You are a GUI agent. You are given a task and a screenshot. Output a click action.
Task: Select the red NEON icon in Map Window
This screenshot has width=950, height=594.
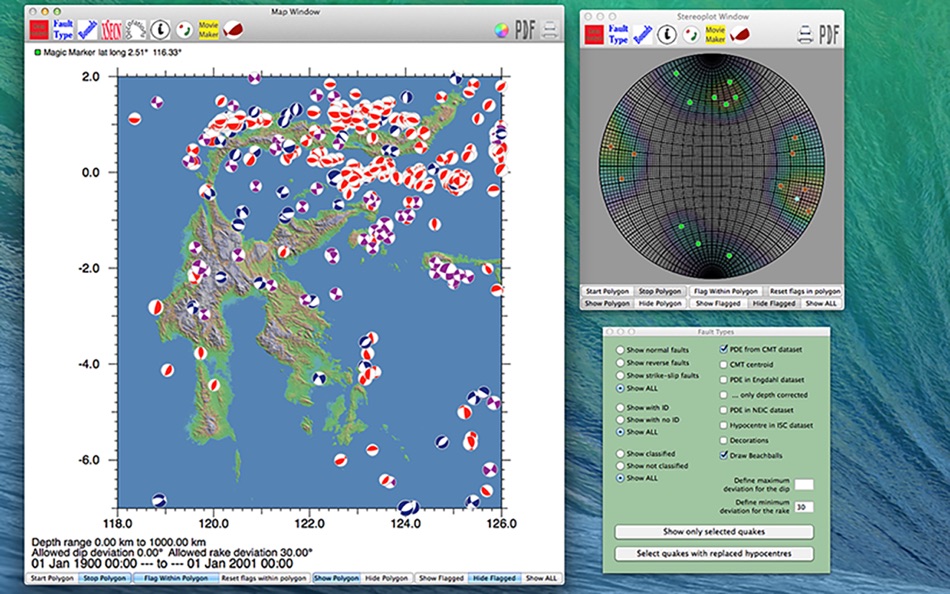(x=112, y=29)
